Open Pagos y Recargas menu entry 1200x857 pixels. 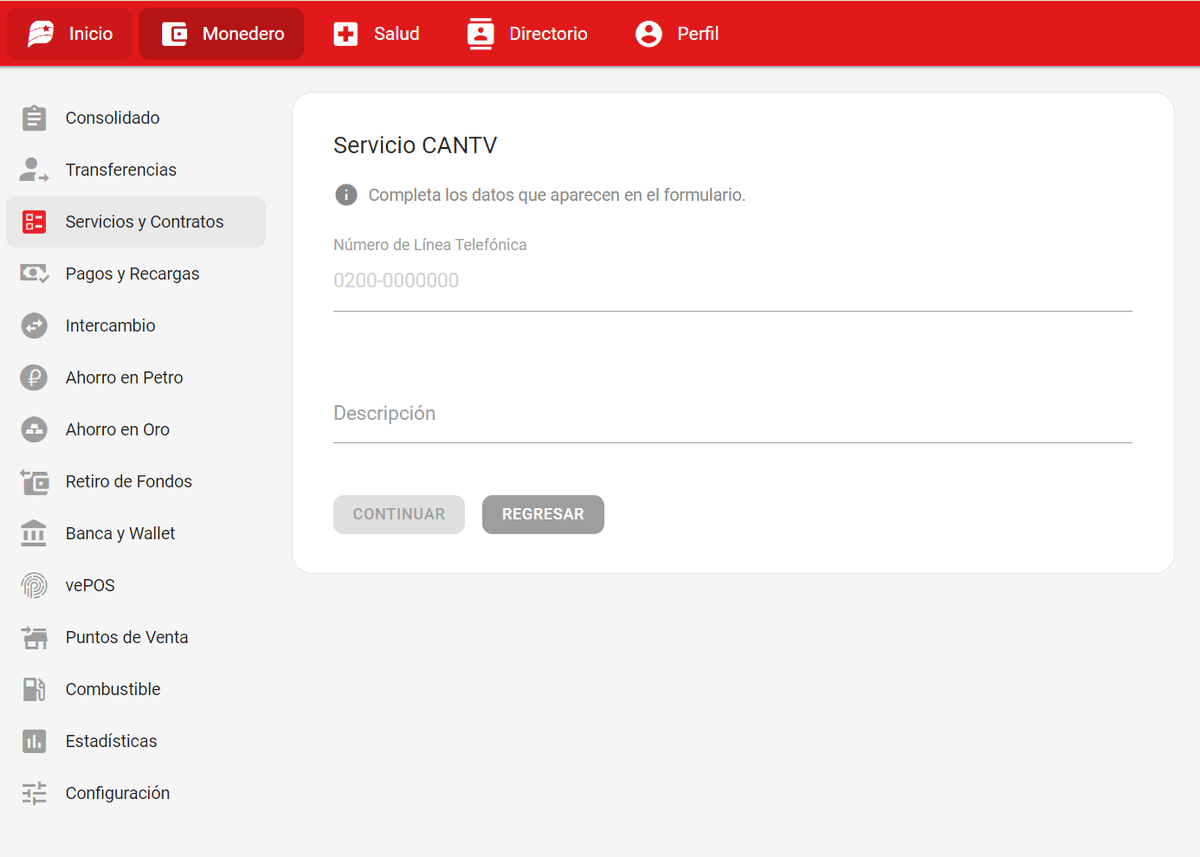136,274
